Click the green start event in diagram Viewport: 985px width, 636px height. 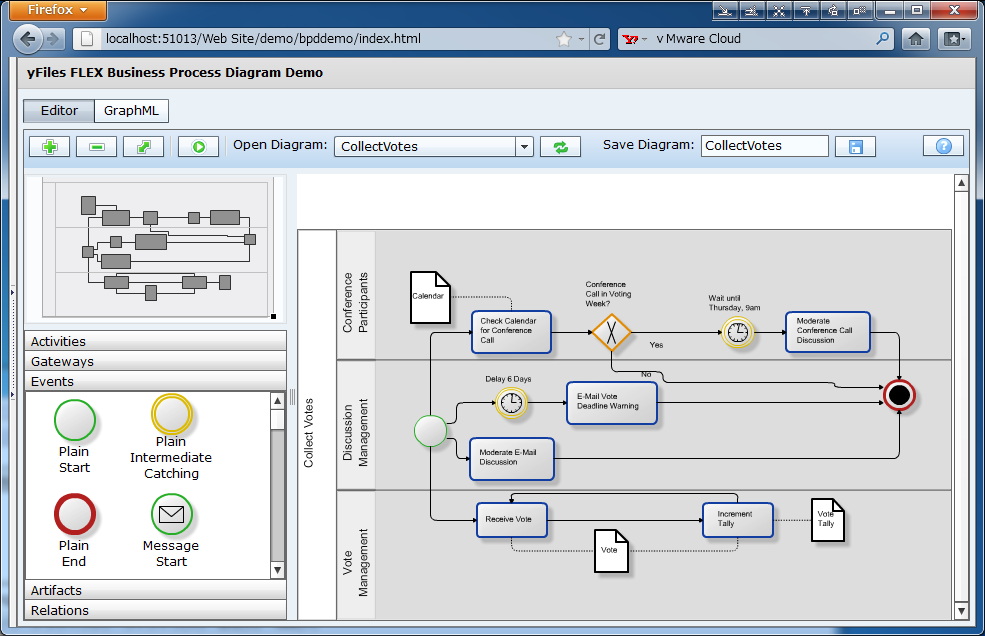click(430, 430)
